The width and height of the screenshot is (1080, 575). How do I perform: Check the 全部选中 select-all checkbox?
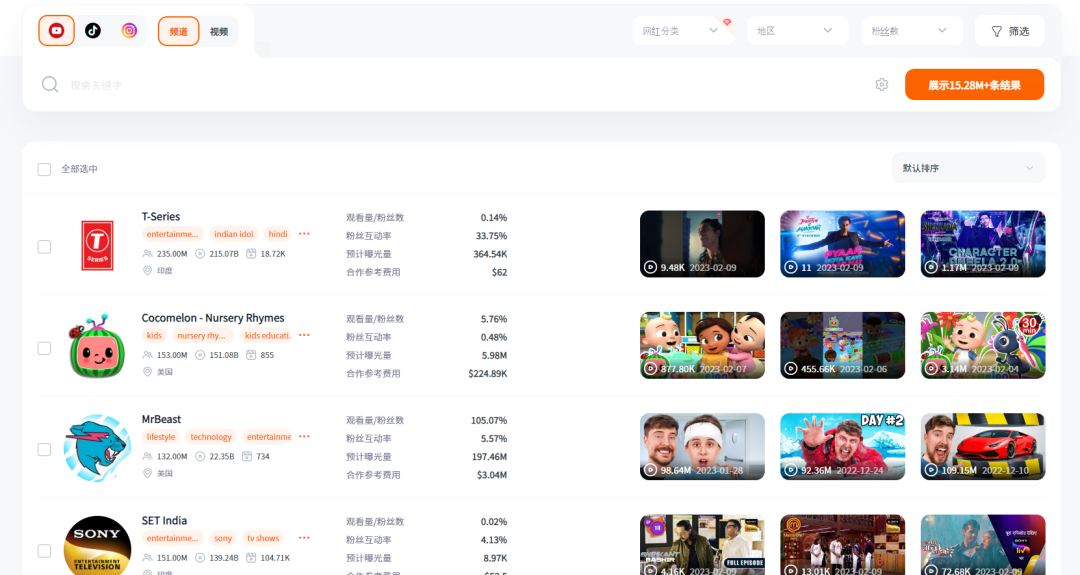coord(44,169)
